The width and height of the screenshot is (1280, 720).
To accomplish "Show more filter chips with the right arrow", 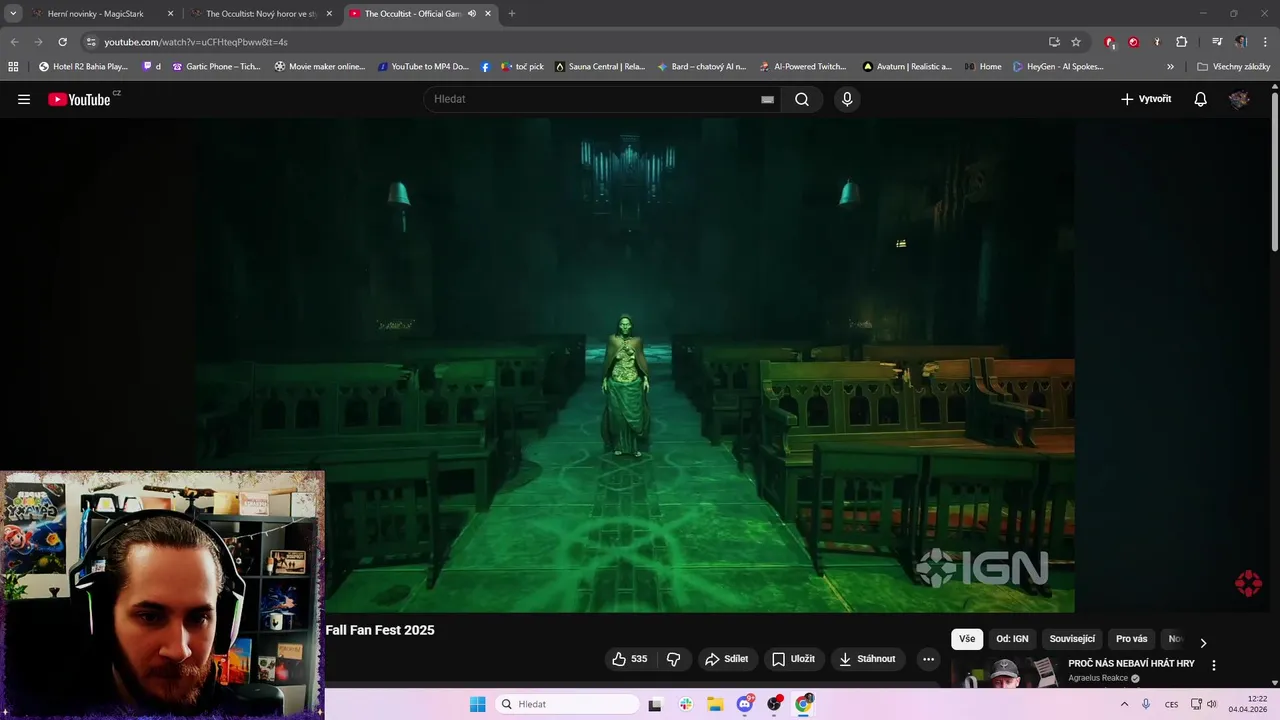I will point(1203,643).
